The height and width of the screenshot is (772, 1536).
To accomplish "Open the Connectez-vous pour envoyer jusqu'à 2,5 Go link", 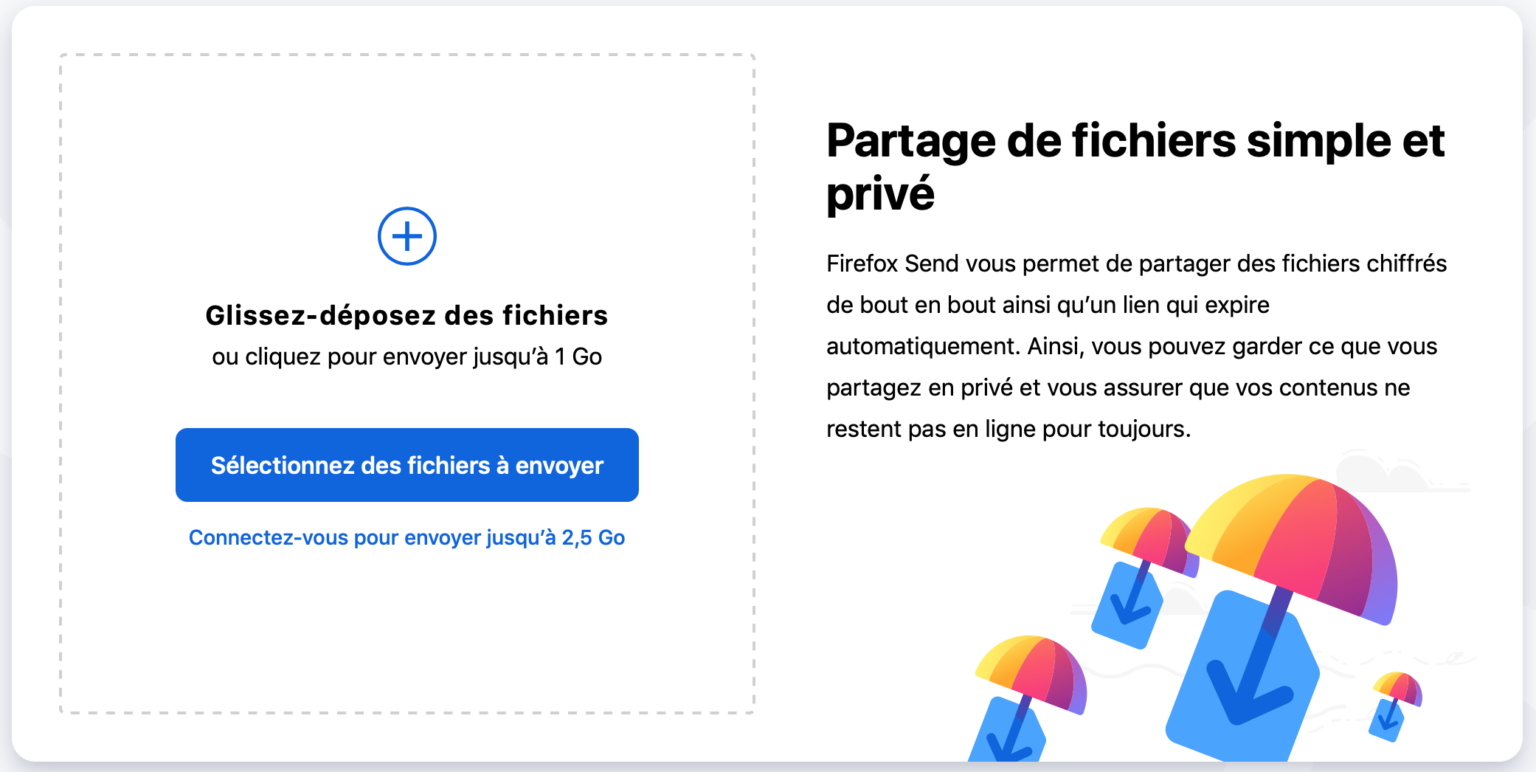I will coord(407,538).
